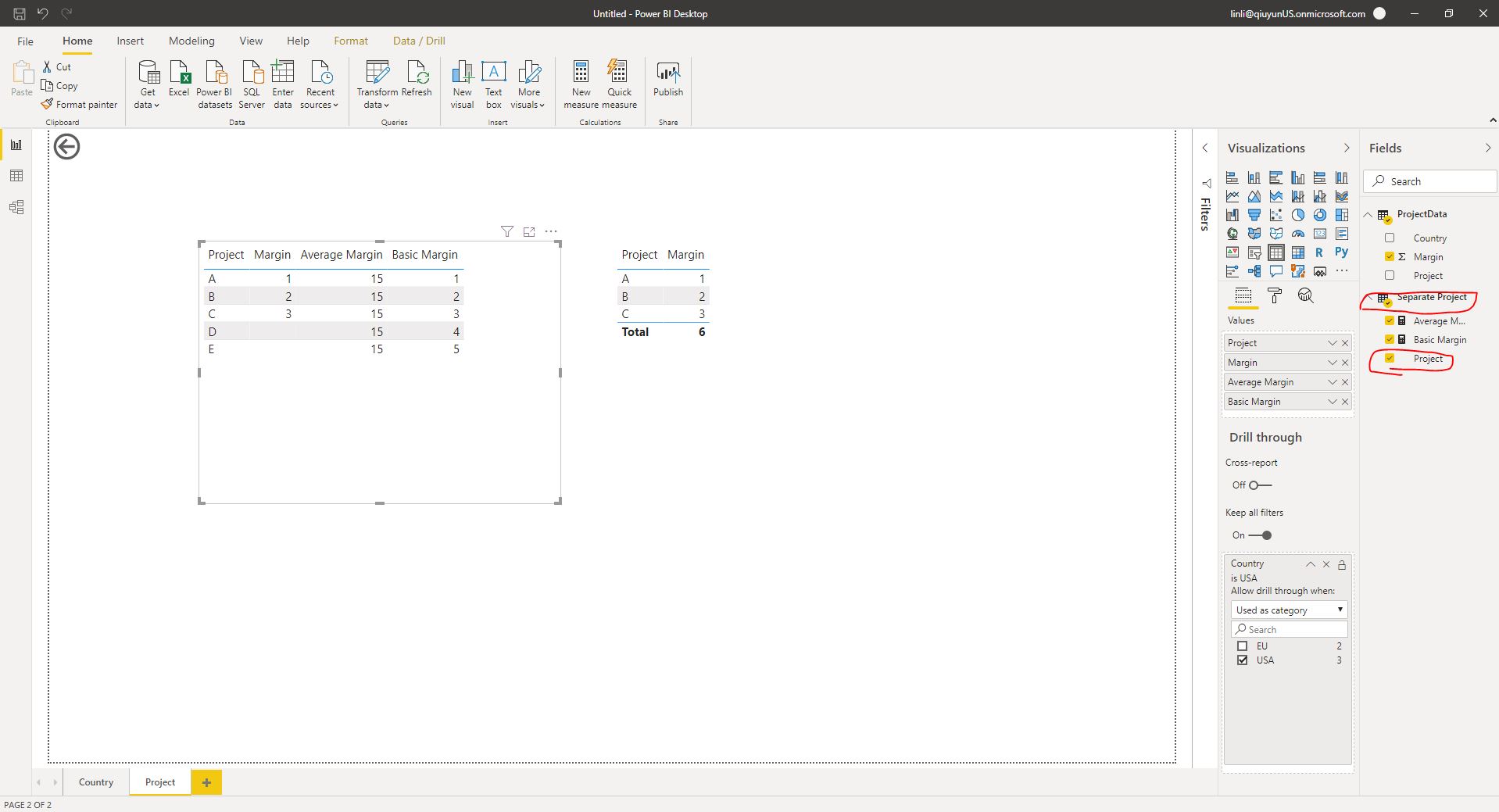Toggle Cross-report drill through on
The image size is (1499, 812).
coord(1260,485)
